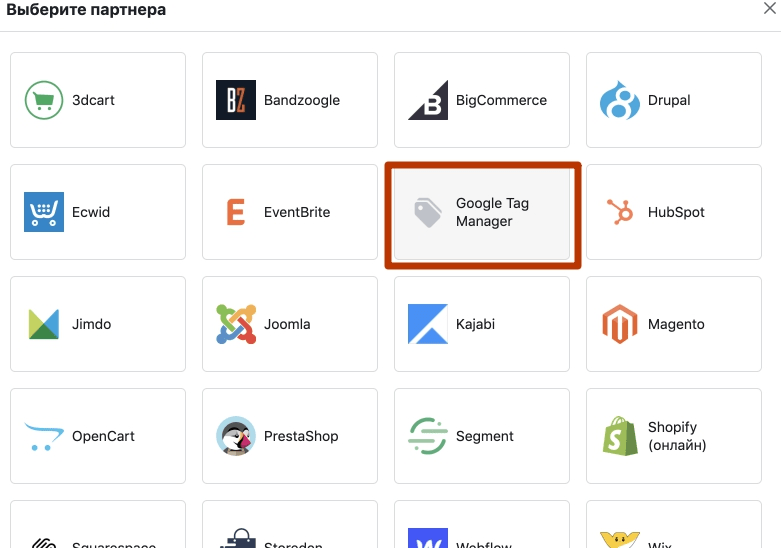Image resolution: width=781 pixels, height=548 pixels.
Task: Click the Magento orange hexagon logo
Action: click(x=620, y=324)
